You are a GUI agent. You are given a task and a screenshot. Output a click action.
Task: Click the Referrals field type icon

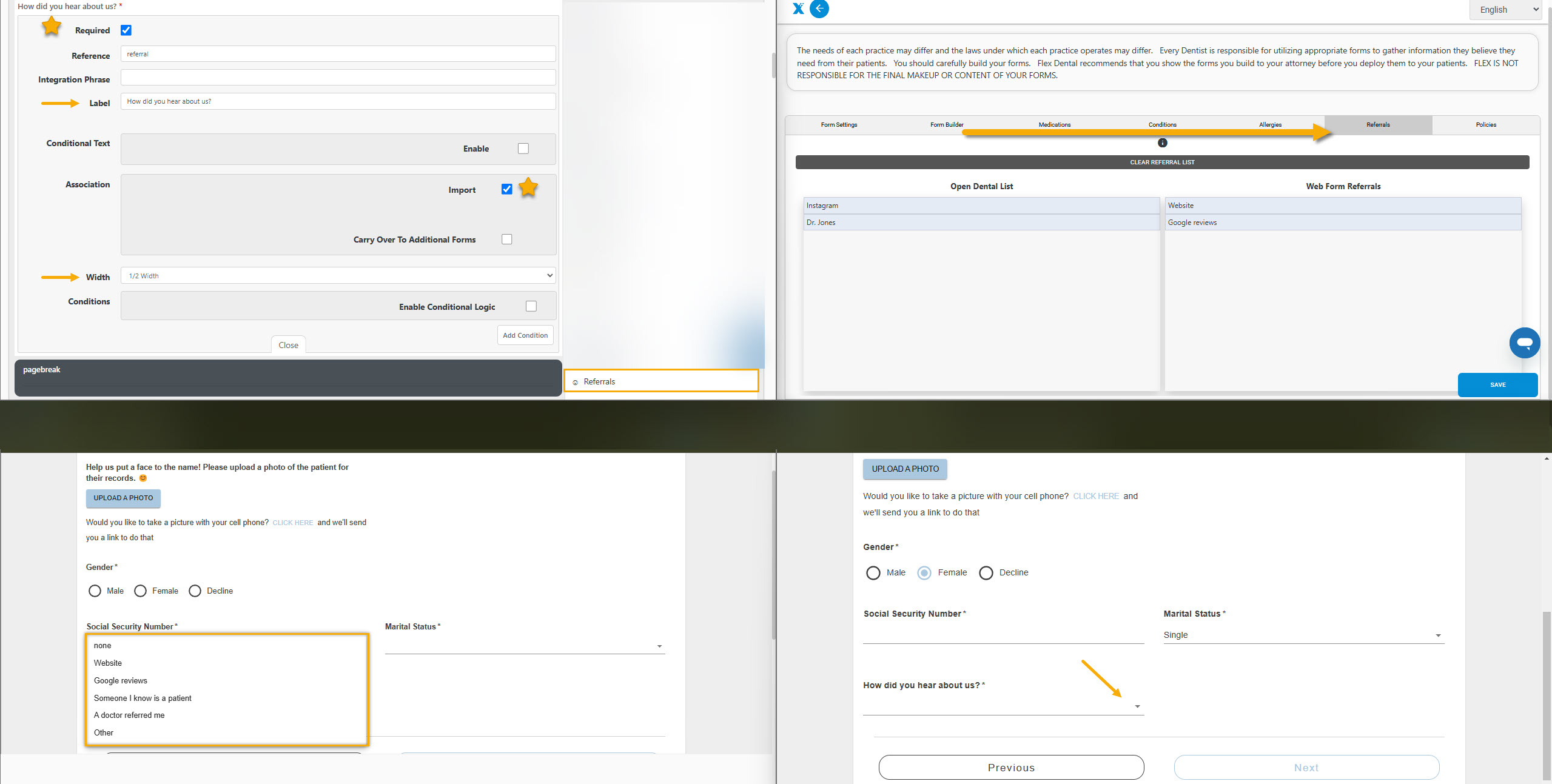575,382
